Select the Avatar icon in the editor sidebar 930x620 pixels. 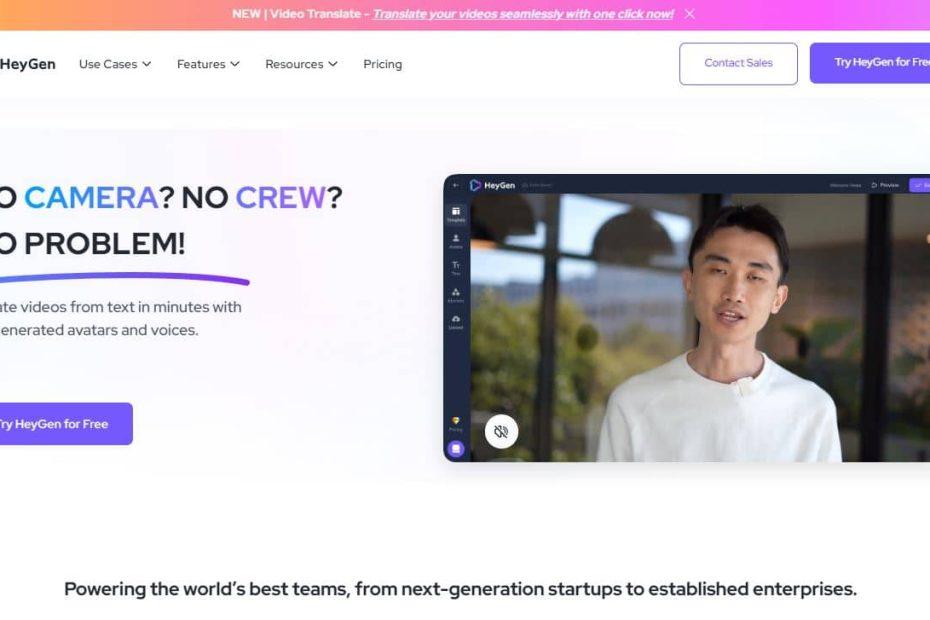click(x=456, y=241)
